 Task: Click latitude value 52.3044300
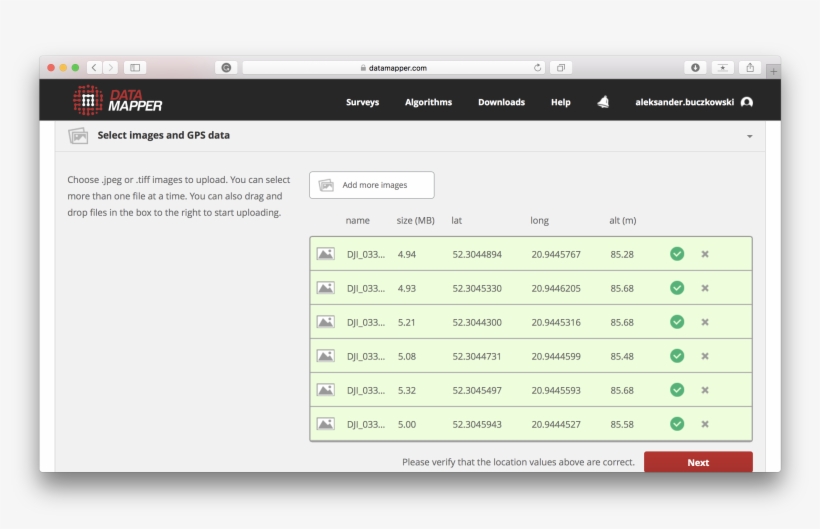point(477,323)
